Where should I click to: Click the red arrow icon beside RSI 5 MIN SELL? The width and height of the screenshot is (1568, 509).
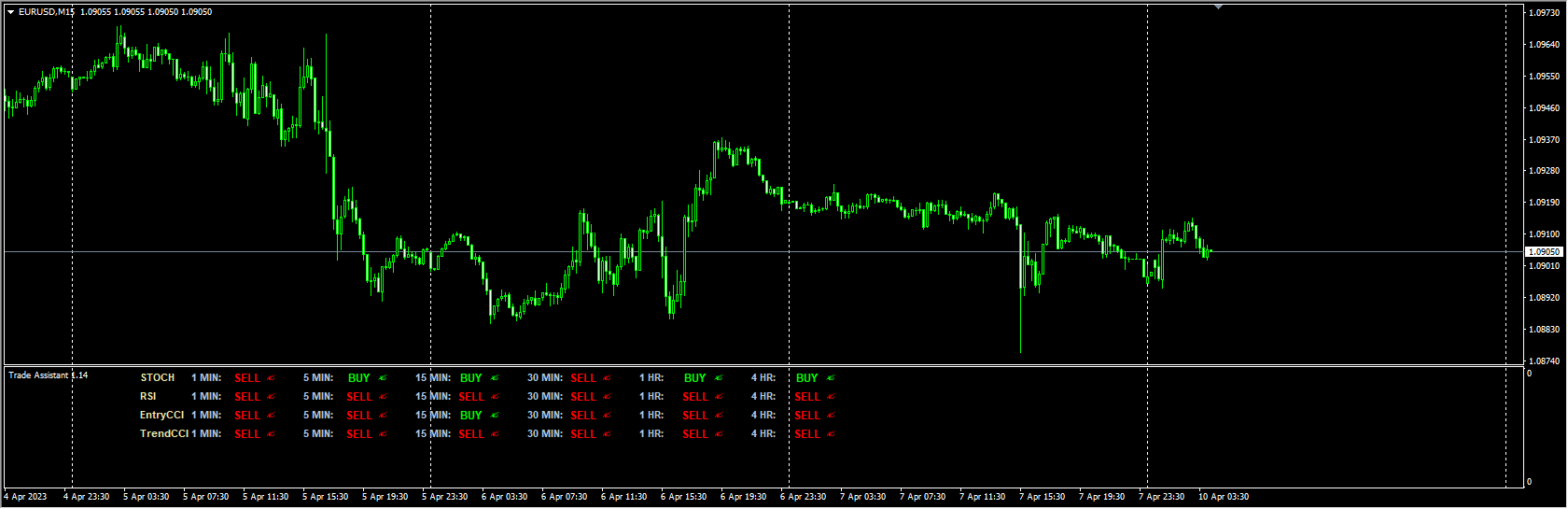pyautogui.click(x=384, y=397)
